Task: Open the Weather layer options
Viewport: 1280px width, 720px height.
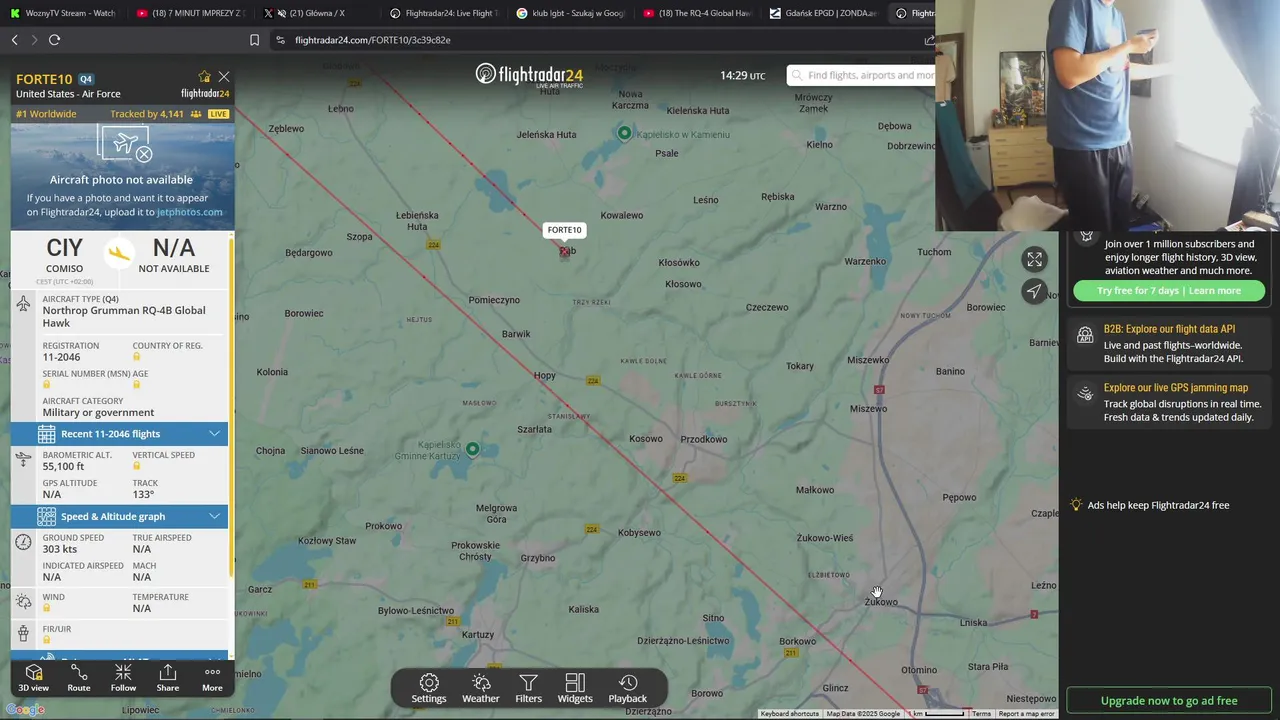Action: coord(480,688)
